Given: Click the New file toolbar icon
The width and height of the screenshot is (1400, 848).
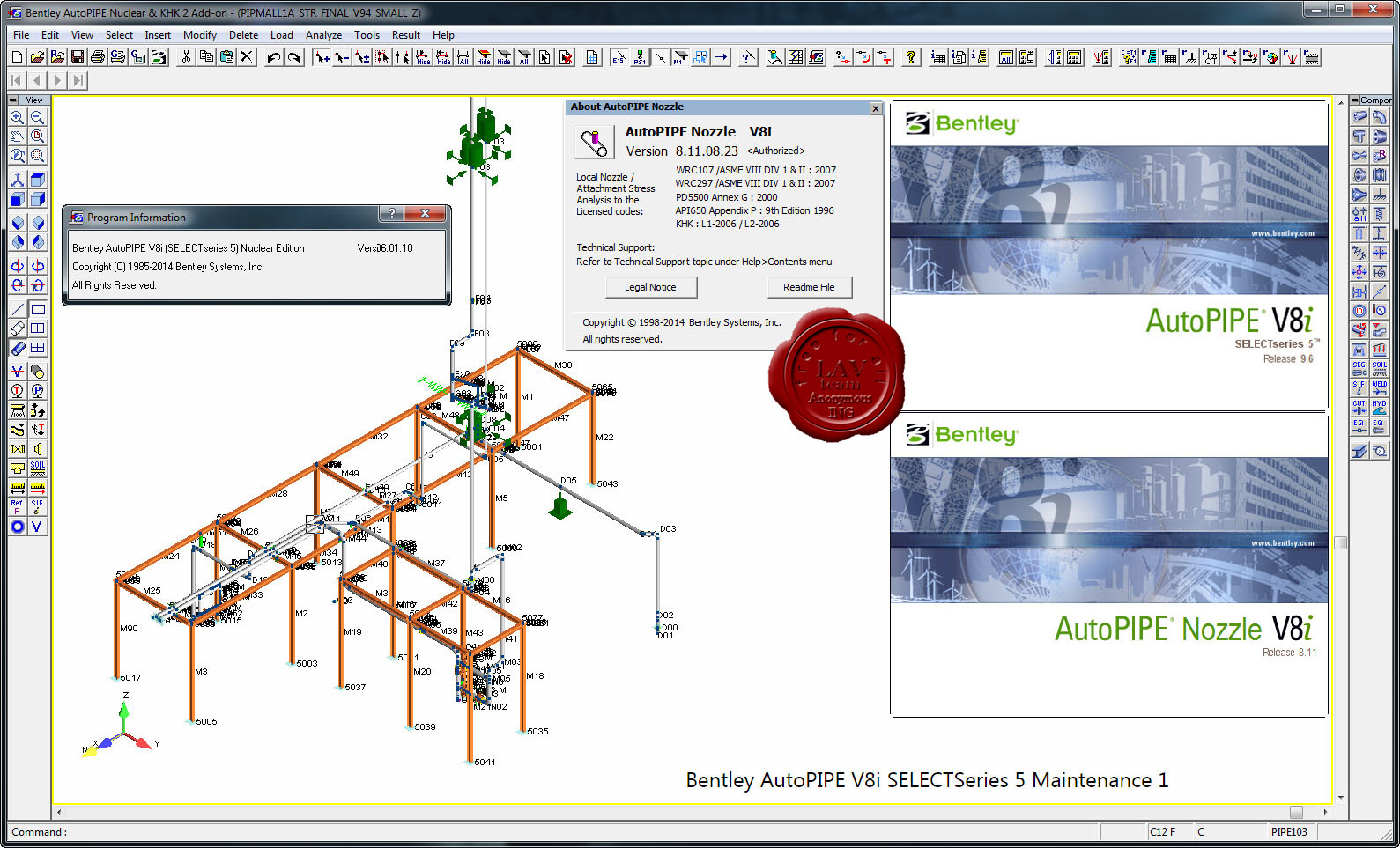Looking at the screenshot, I should coord(18,57).
